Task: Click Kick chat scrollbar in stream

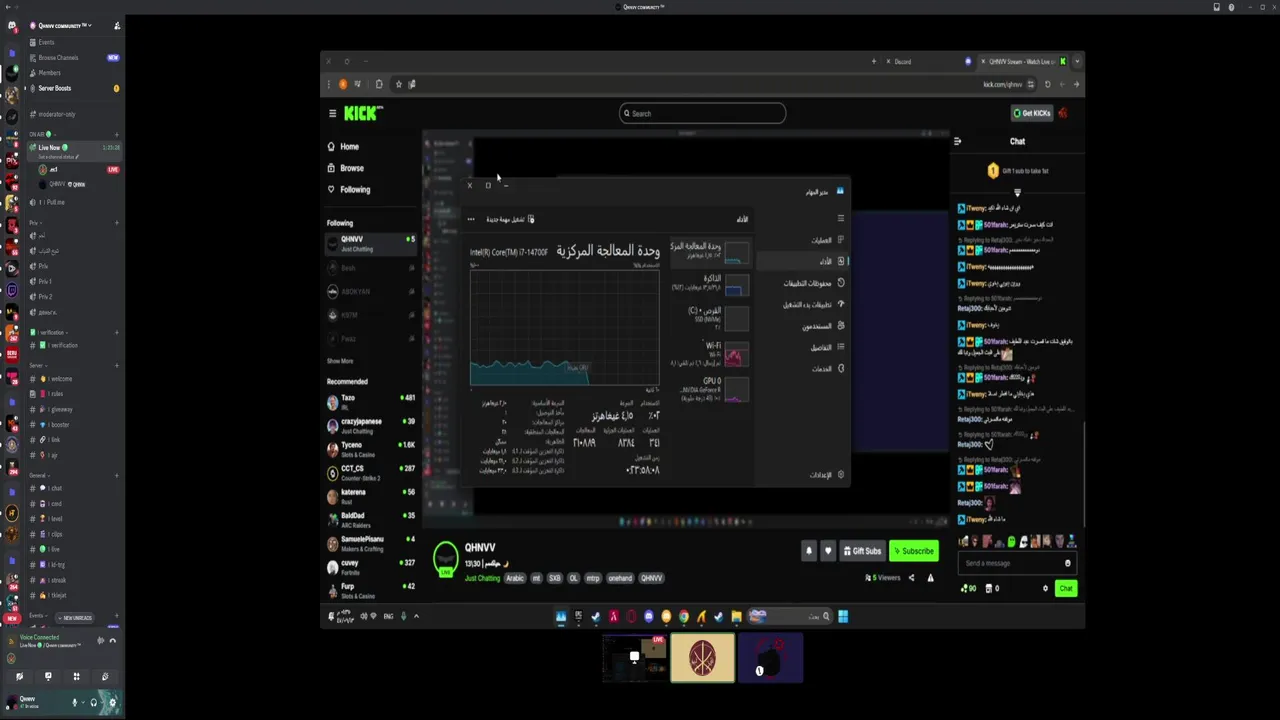Action: point(1083,475)
